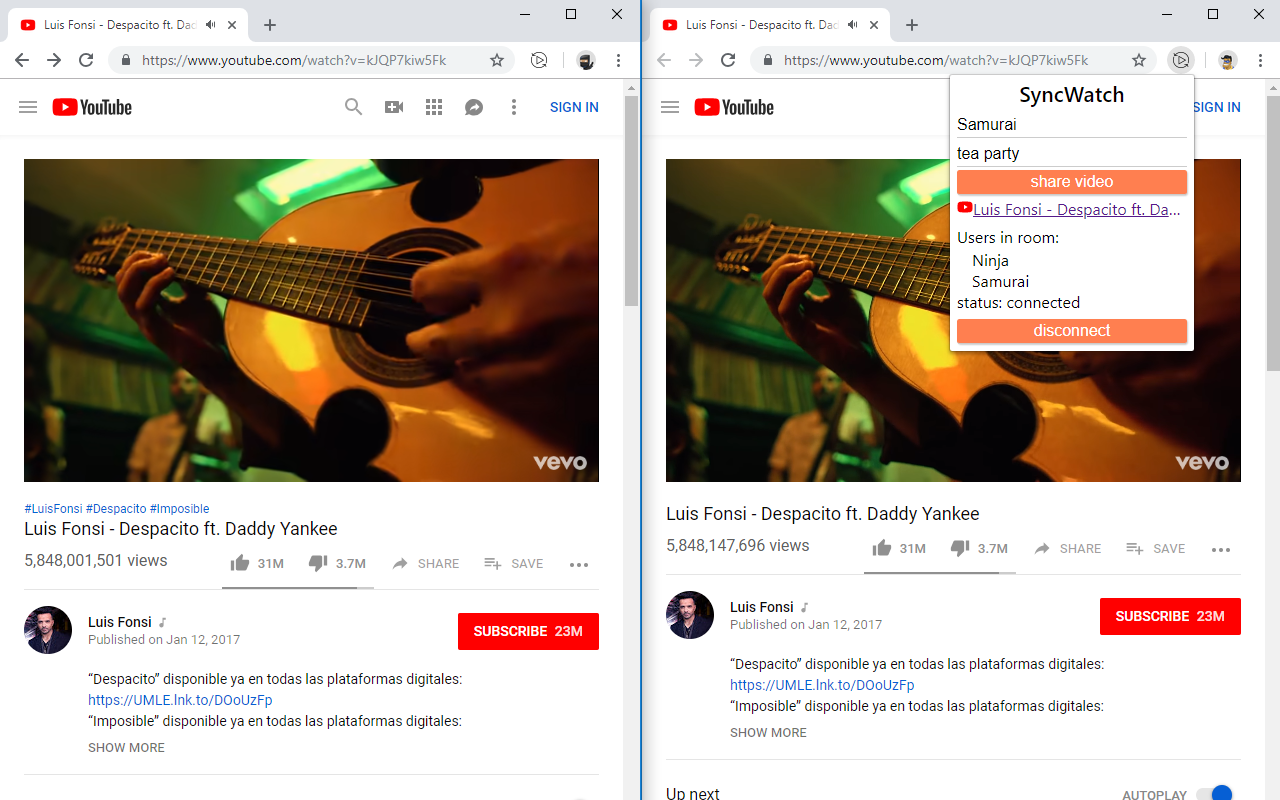
Task: Open the messages share bubble icon
Action: point(474,107)
